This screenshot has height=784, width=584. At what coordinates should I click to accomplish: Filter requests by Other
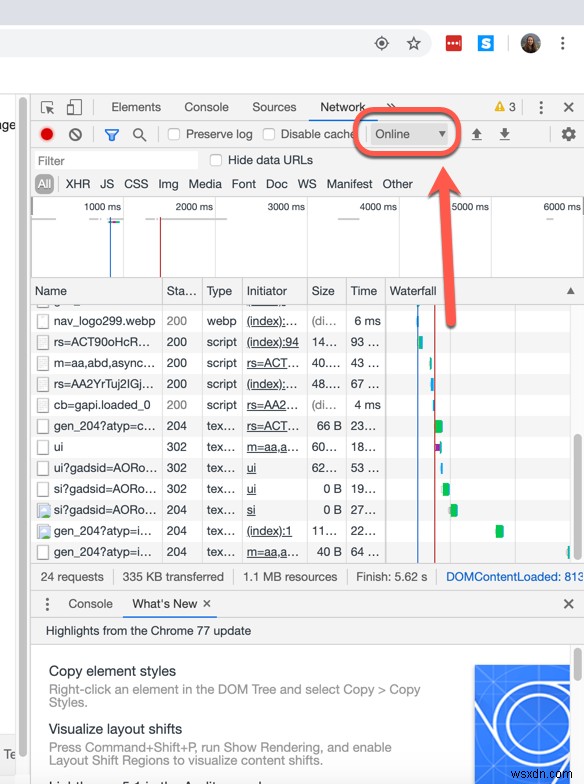point(398,184)
